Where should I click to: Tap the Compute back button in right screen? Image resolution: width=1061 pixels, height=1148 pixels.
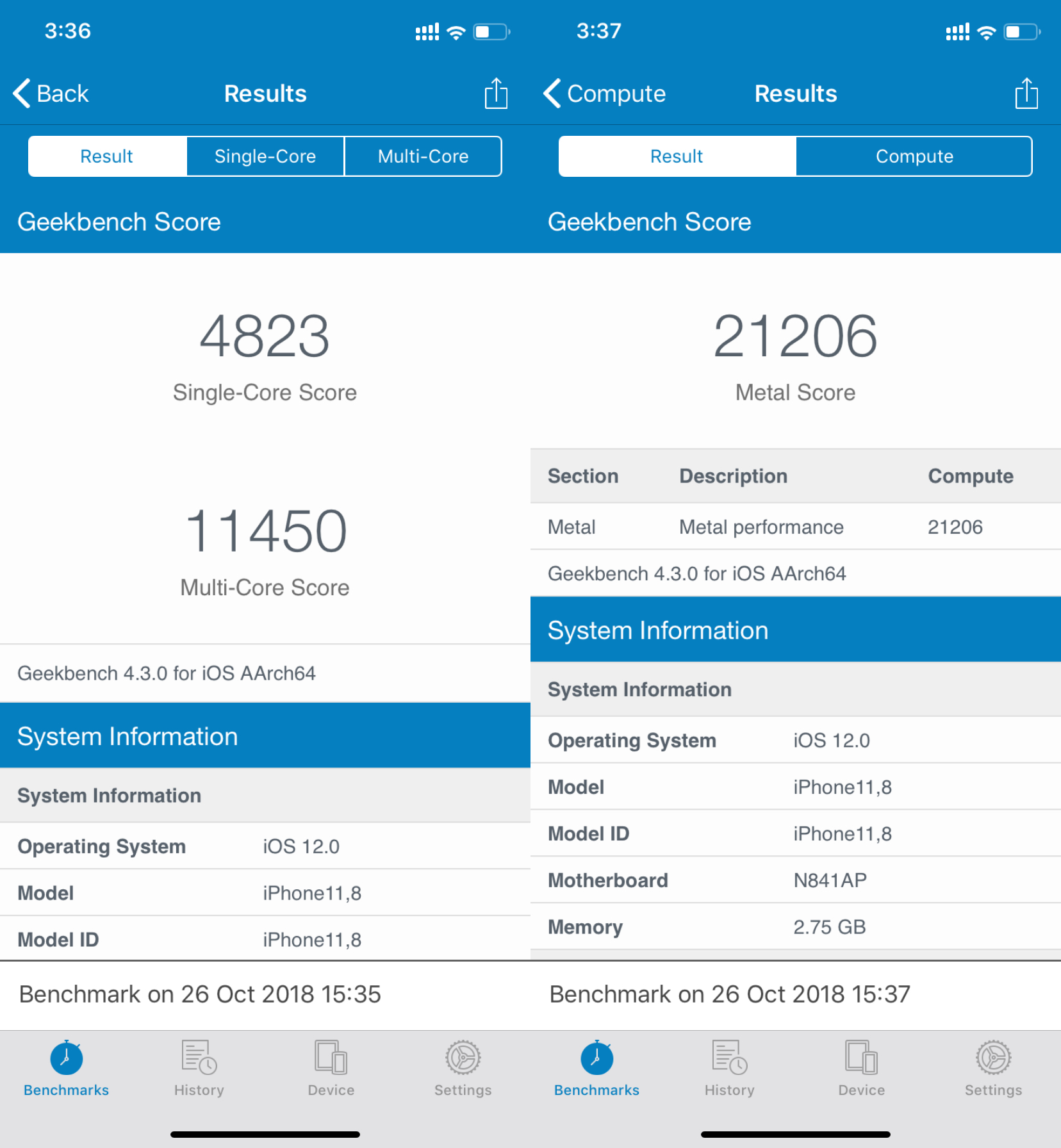tap(605, 94)
